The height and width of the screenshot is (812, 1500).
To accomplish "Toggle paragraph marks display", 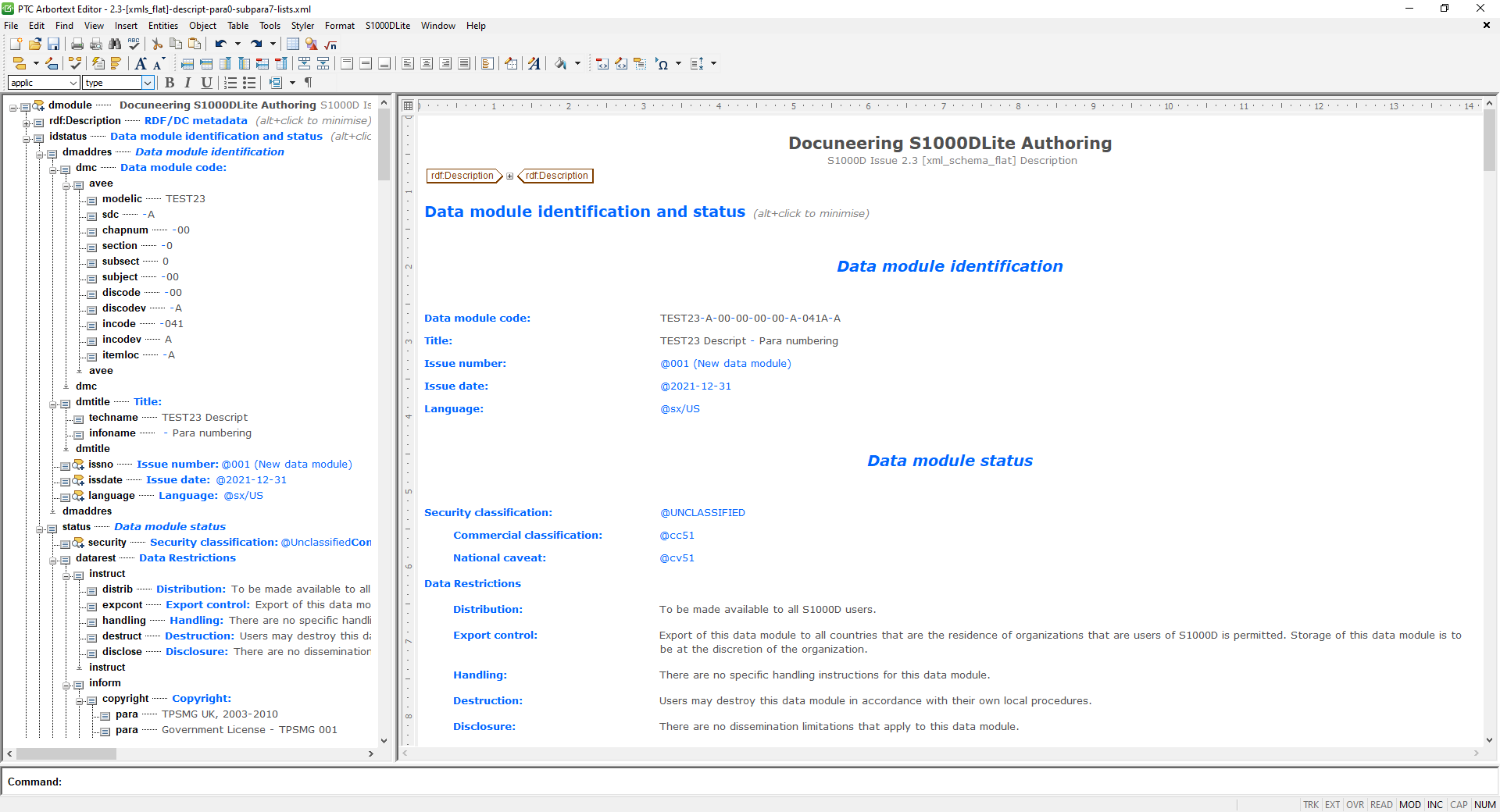I will (309, 83).
